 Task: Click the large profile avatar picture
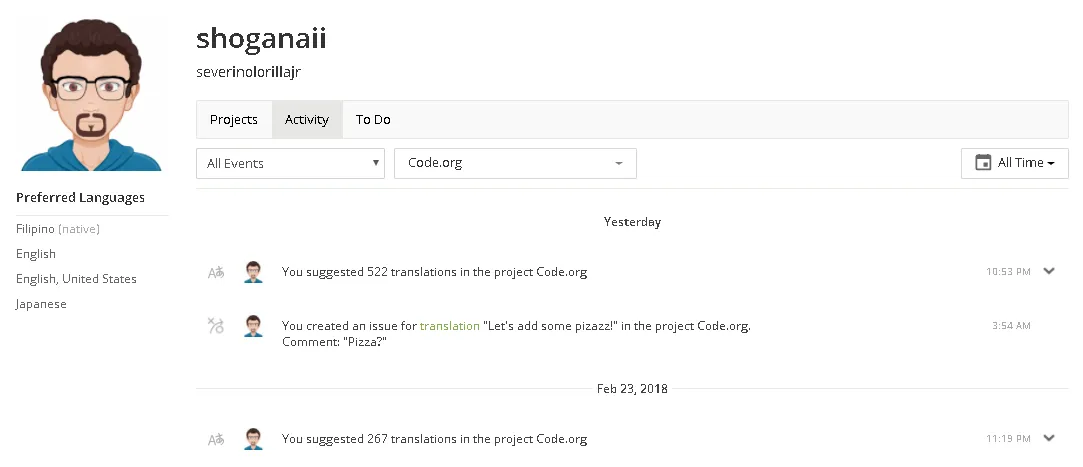tap(91, 94)
